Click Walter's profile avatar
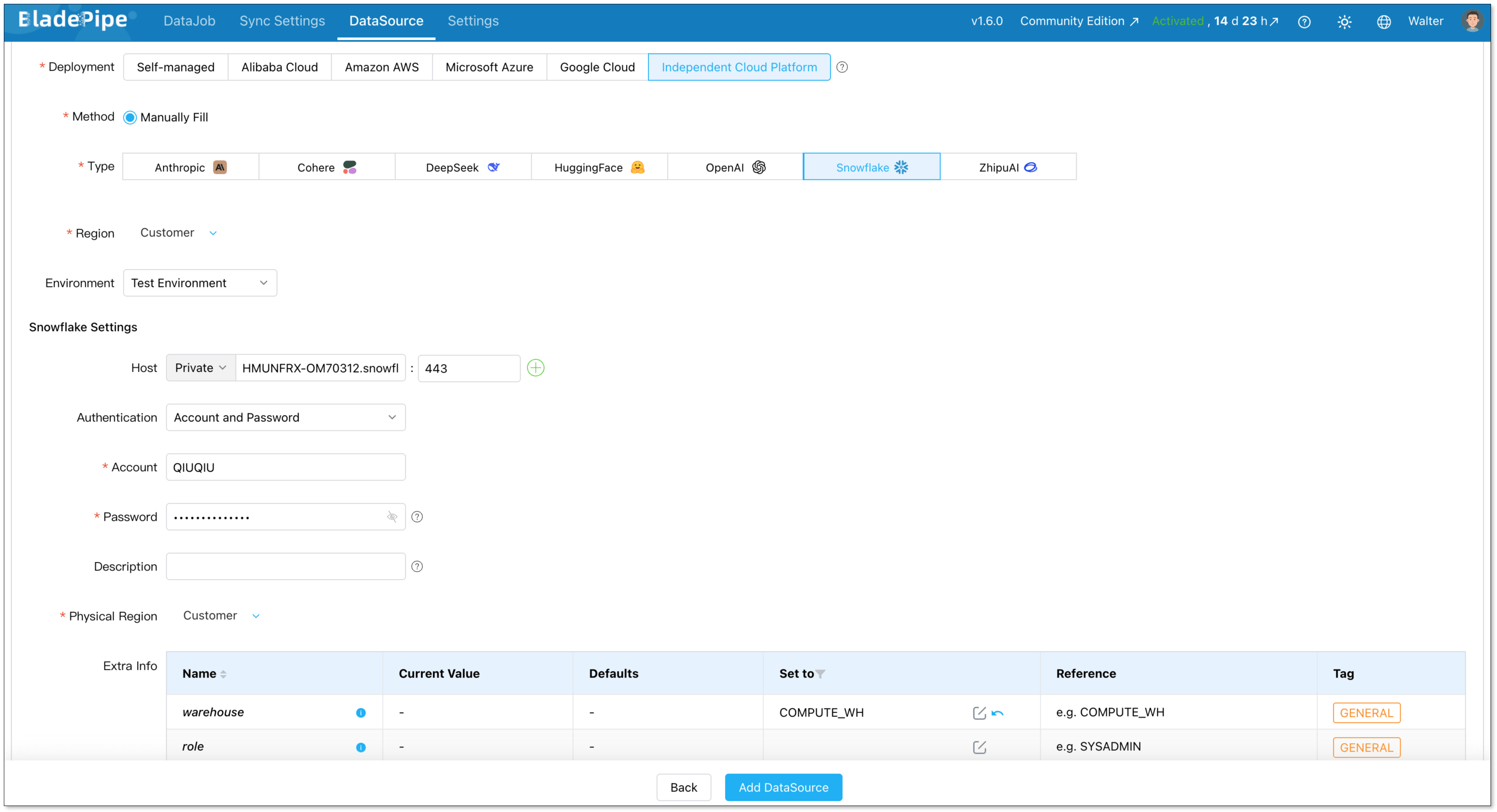1497x812 pixels. [1472, 21]
